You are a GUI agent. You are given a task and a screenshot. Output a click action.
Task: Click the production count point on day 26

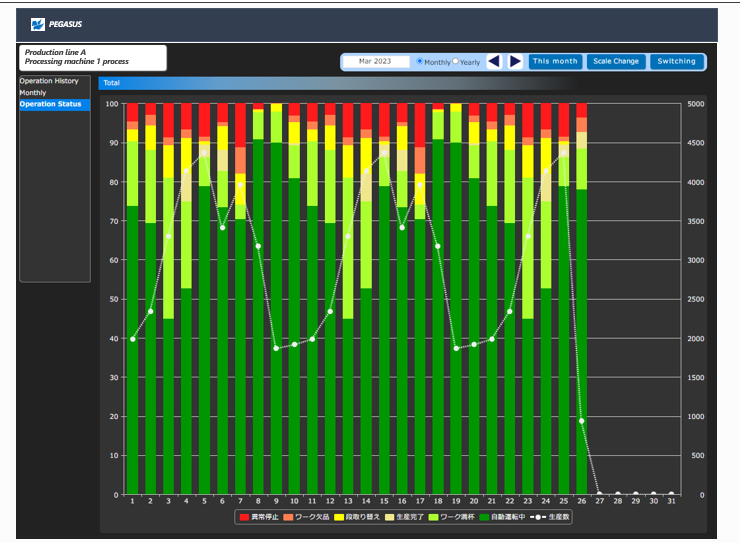pos(581,421)
